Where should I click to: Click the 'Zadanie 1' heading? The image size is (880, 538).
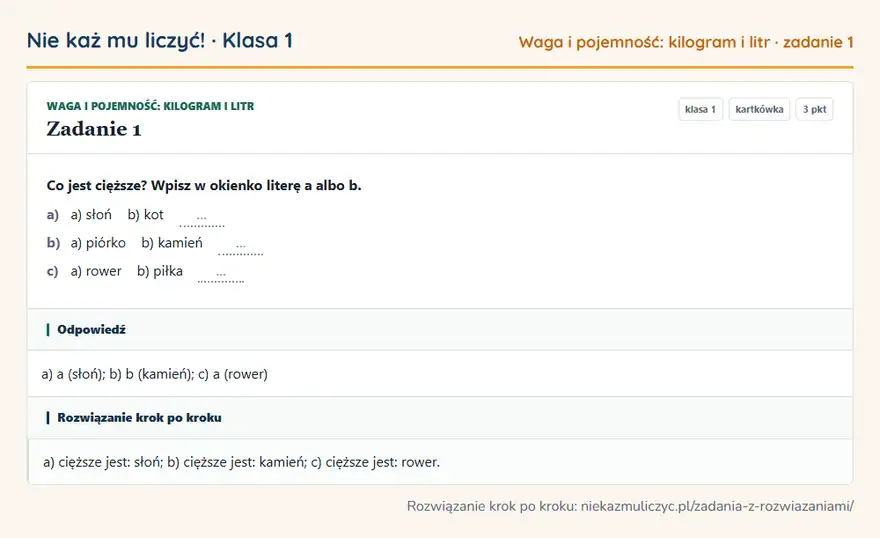tap(94, 129)
